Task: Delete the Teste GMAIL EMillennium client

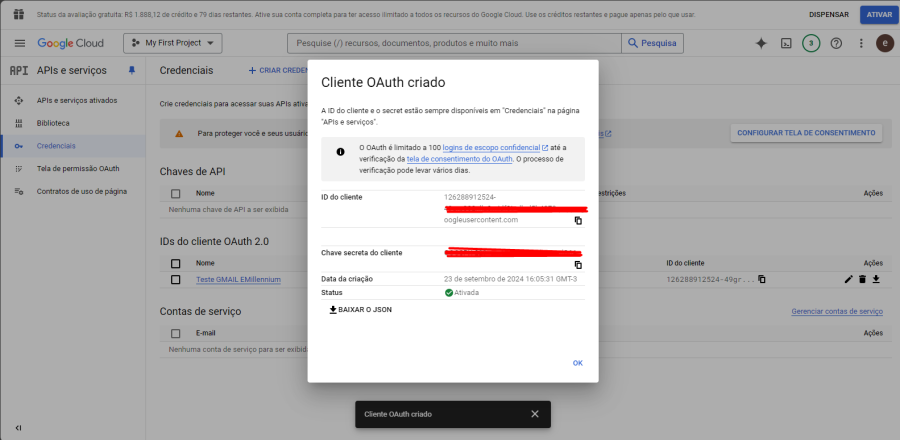Action: (862, 279)
